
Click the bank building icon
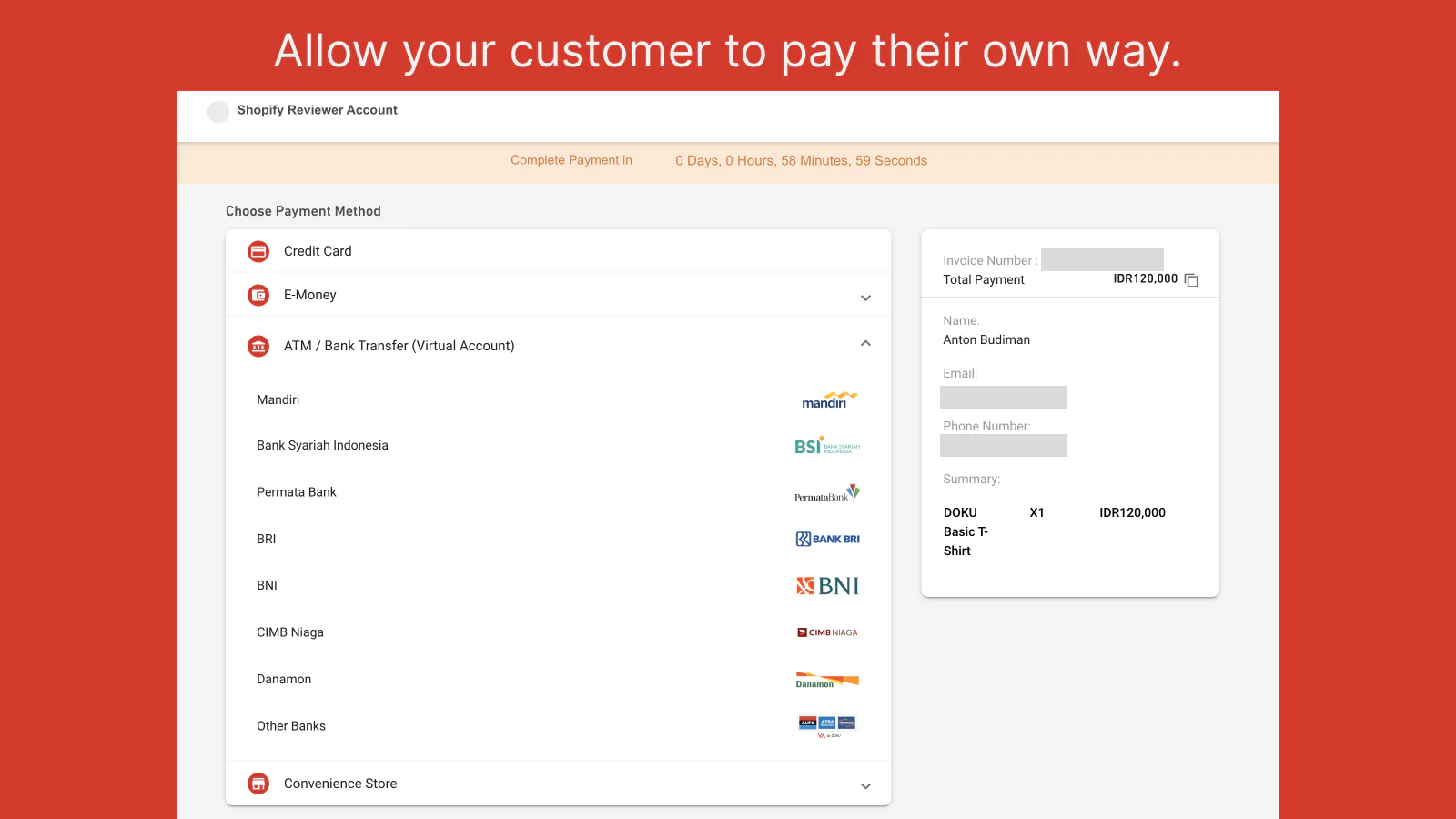tap(258, 346)
